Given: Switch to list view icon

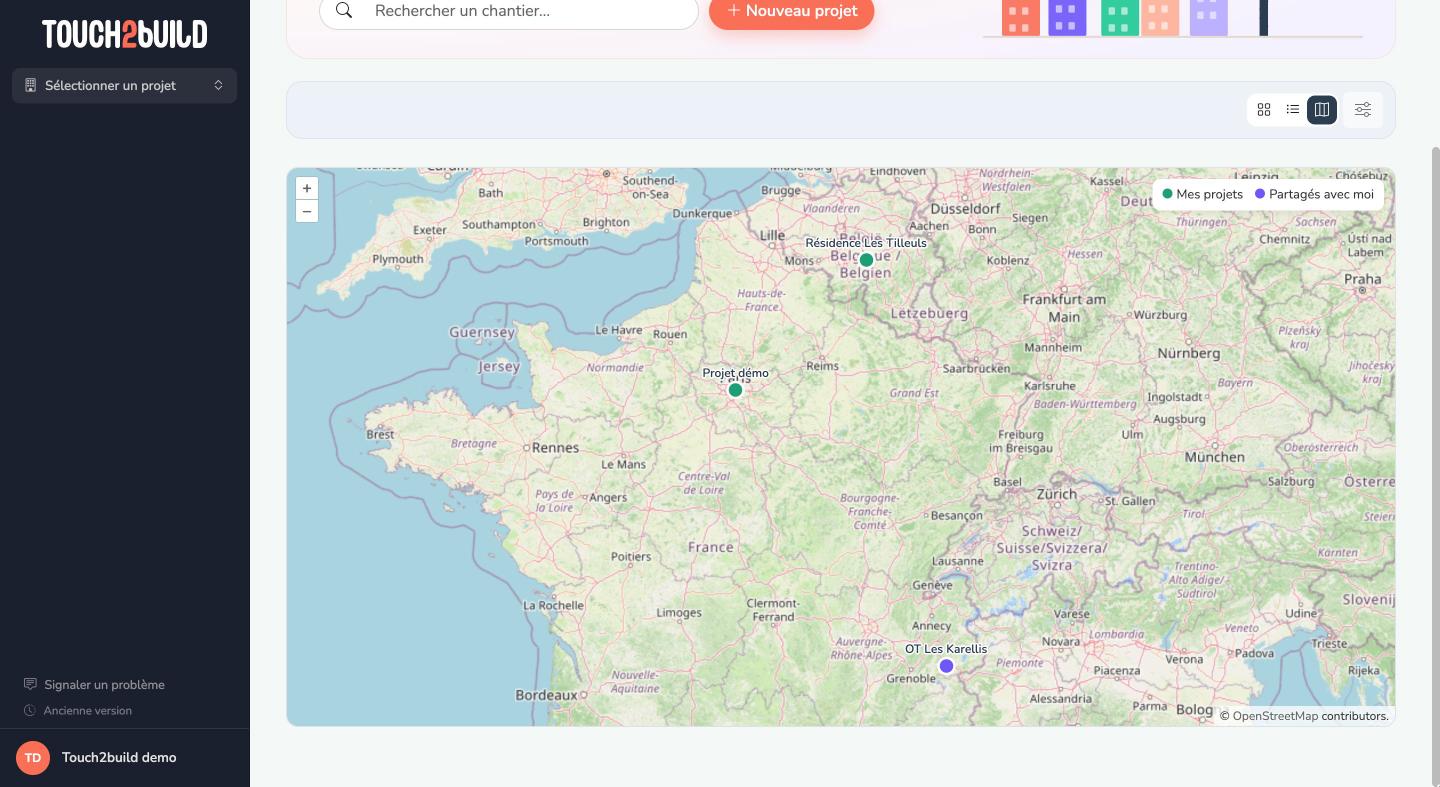Looking at the screenshot, I should [1293, 110].
